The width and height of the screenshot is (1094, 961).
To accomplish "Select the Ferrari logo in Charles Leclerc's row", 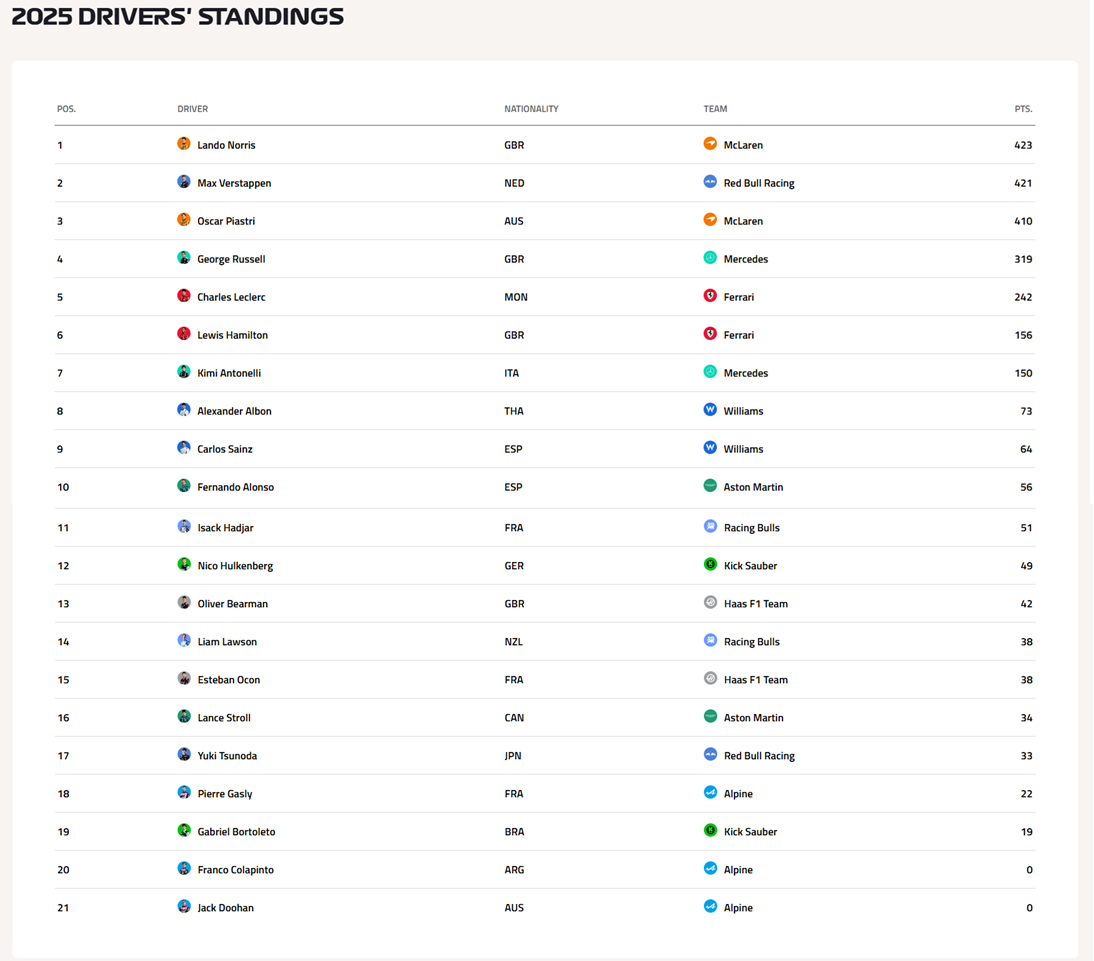I will point(710,296).
